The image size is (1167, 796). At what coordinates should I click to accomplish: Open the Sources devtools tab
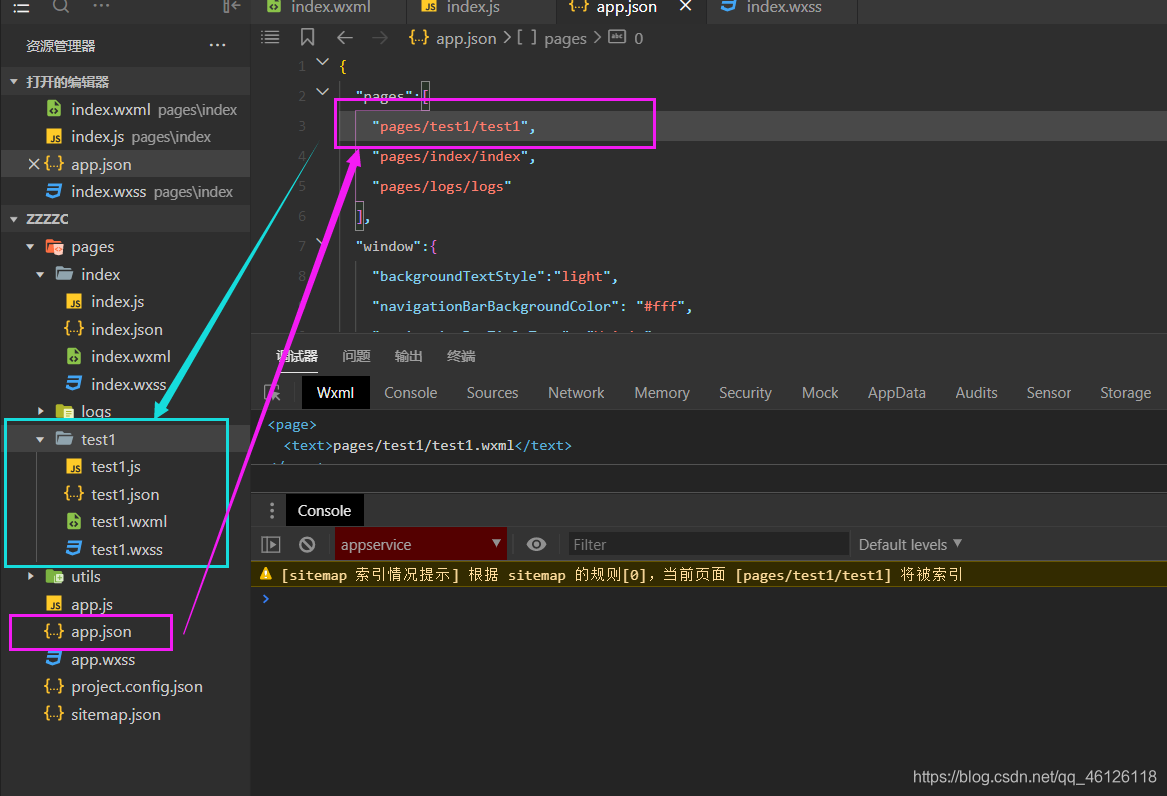coord(492,393)
